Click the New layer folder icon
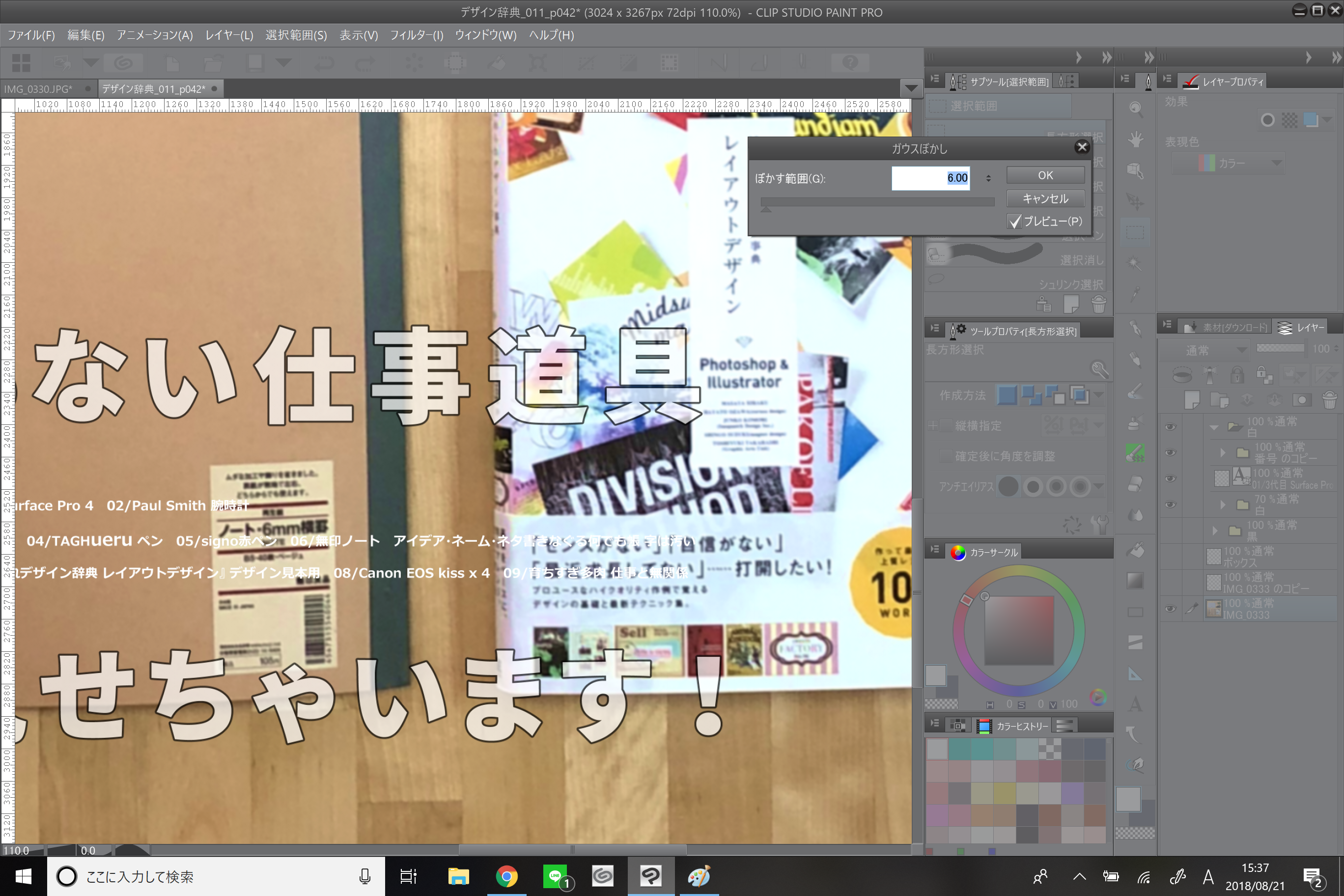This screenshot has width=1344, height=896. 1220,400
